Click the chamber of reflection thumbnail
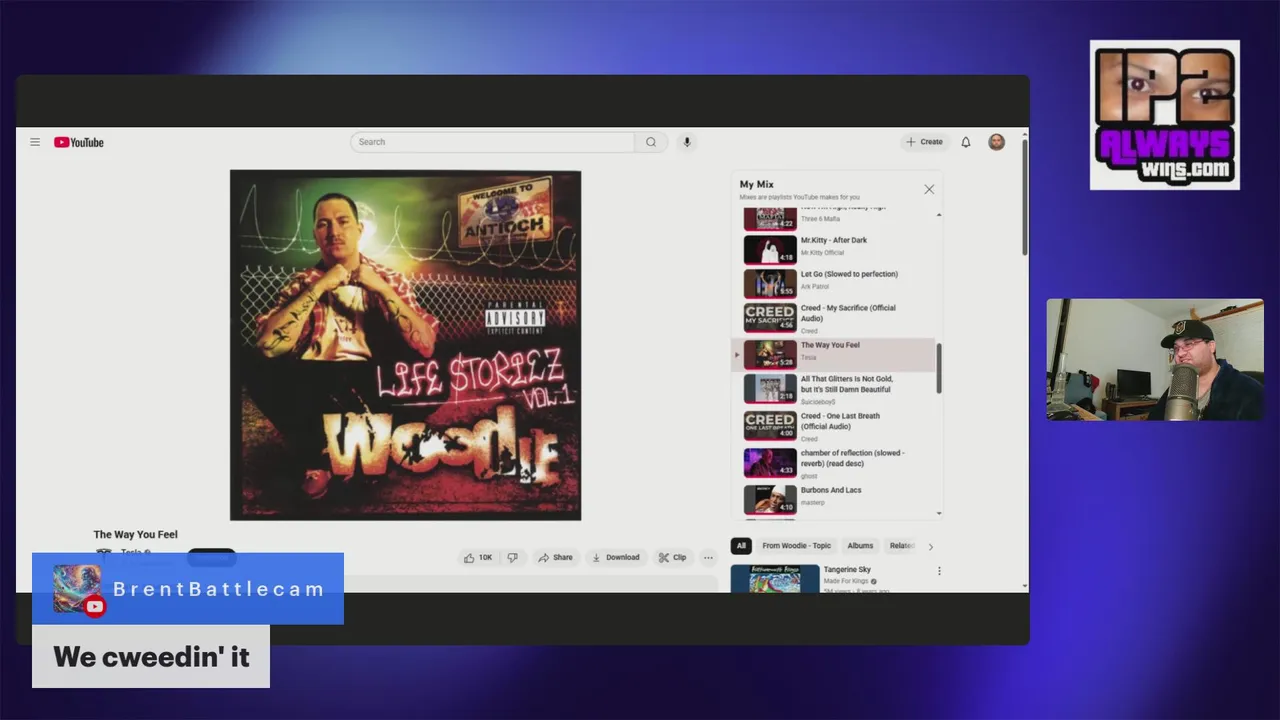 (770, 462)
